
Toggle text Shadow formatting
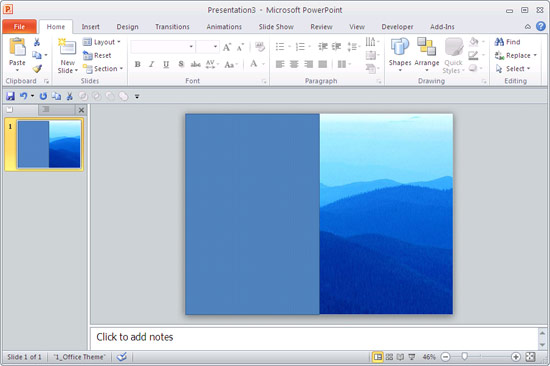coord(181,64)
